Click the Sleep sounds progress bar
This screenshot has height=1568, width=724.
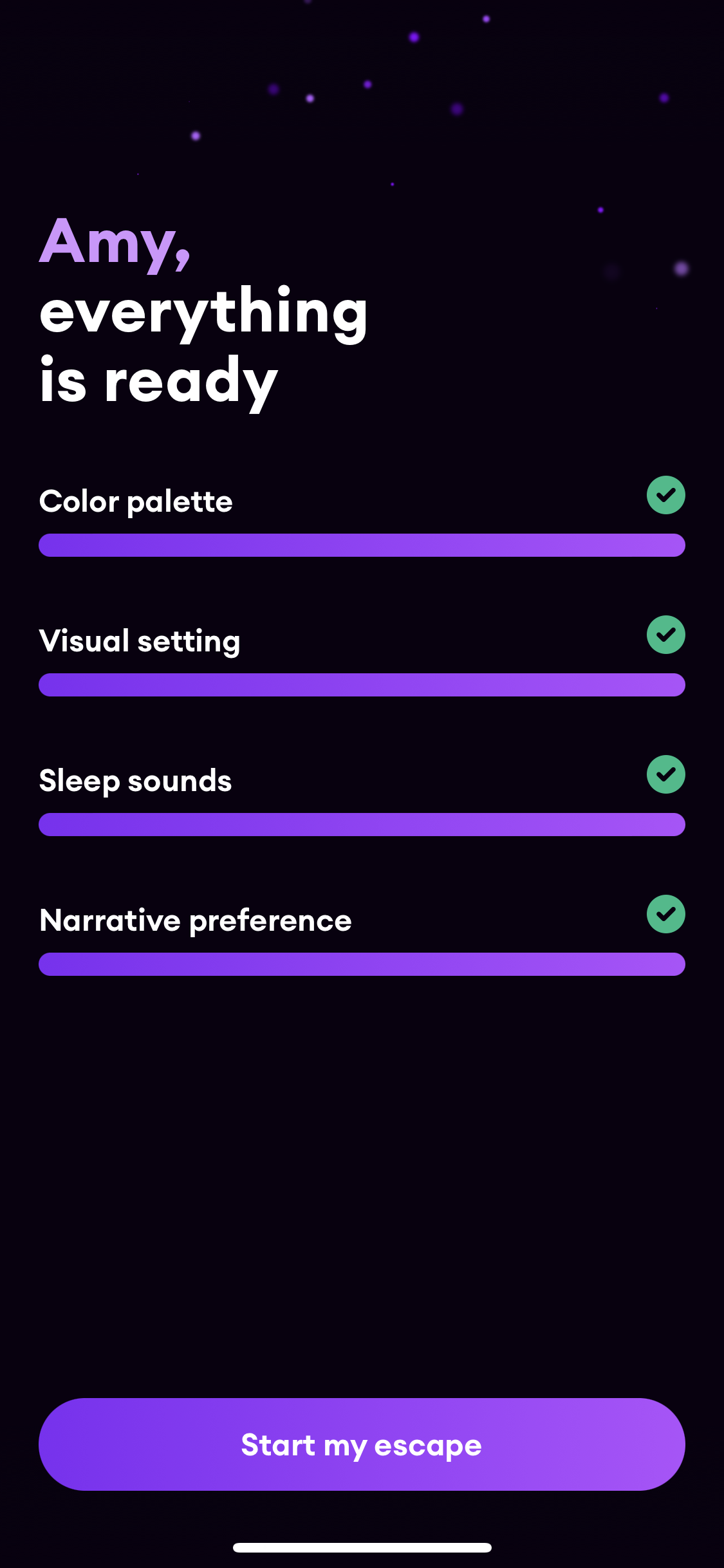click(362, 825)
